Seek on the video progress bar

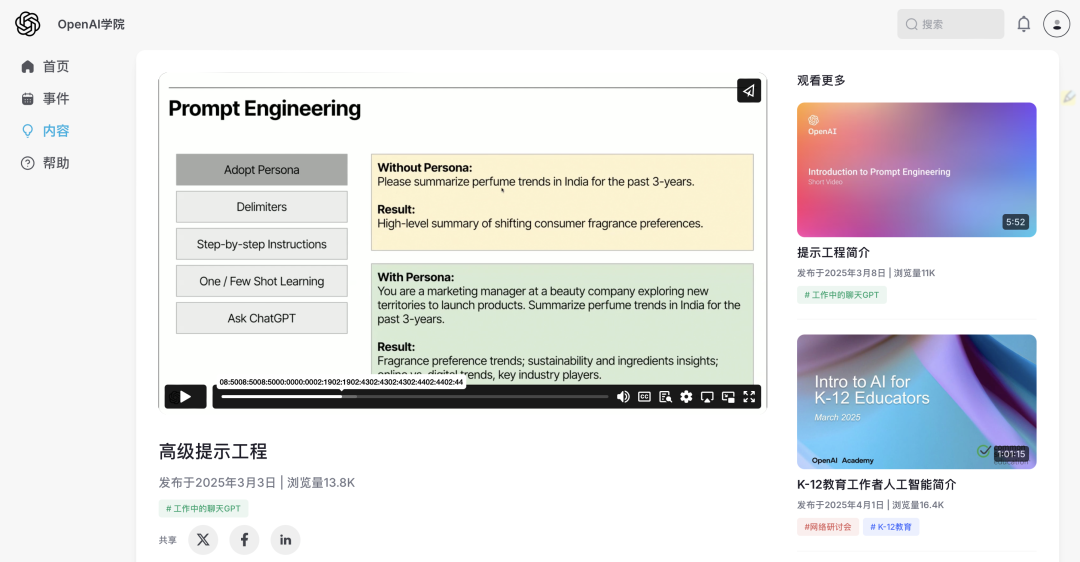tap(415, 397)
